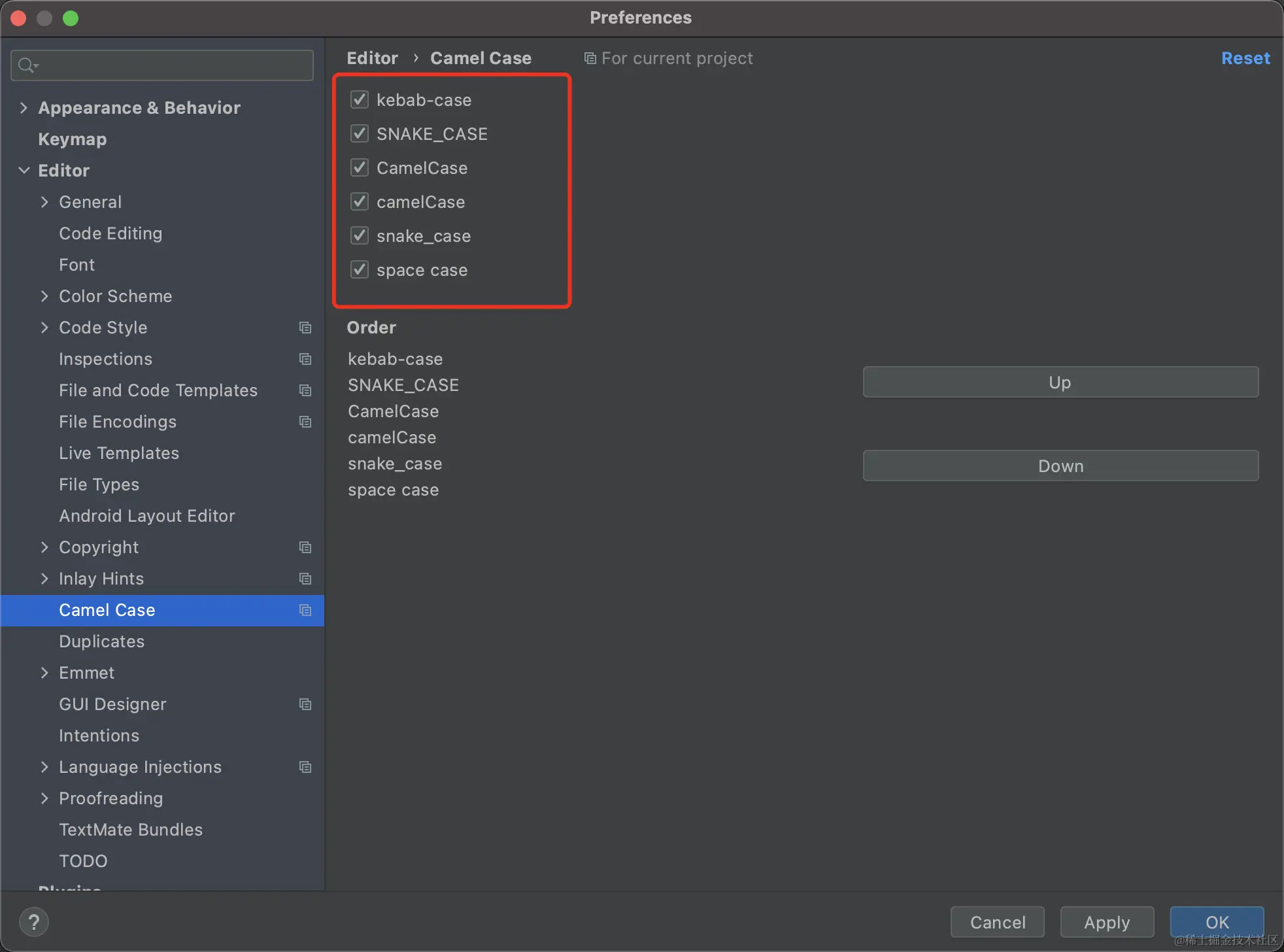
Task: Click the Reset link
Action: pos(1245,58)
